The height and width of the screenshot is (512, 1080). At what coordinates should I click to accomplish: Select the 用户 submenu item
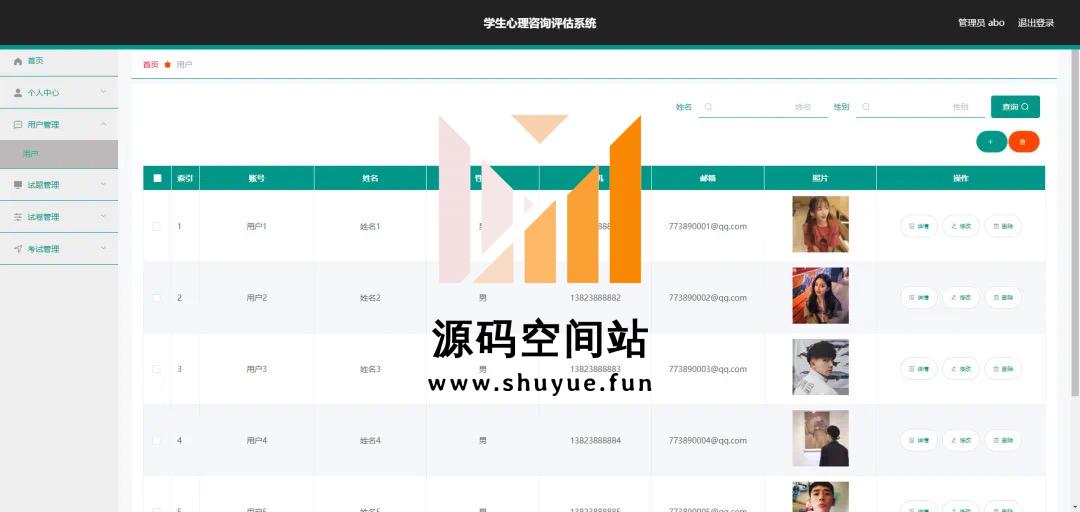click(59, 154)
